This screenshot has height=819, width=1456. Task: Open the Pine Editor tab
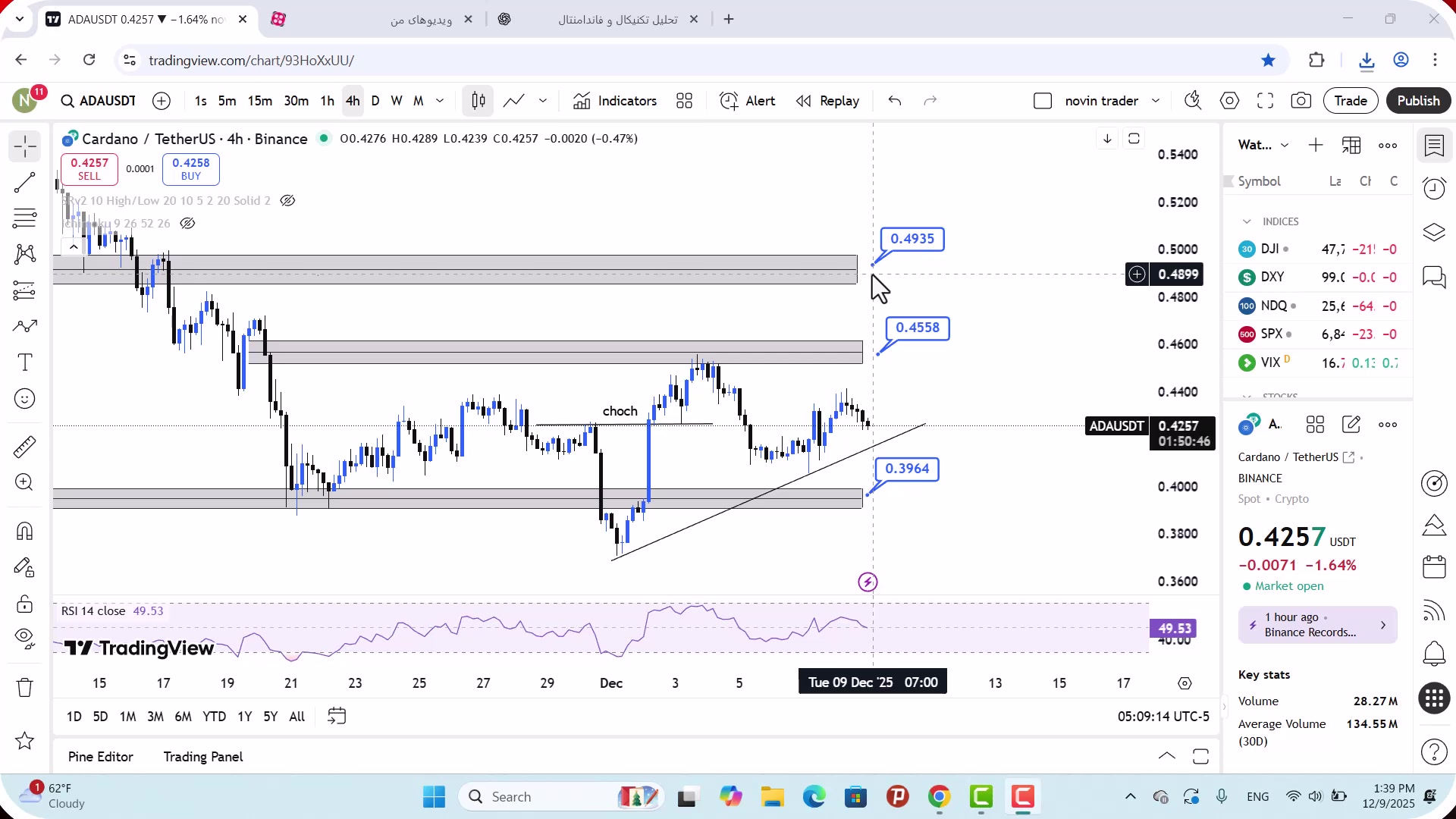[100, 757]
